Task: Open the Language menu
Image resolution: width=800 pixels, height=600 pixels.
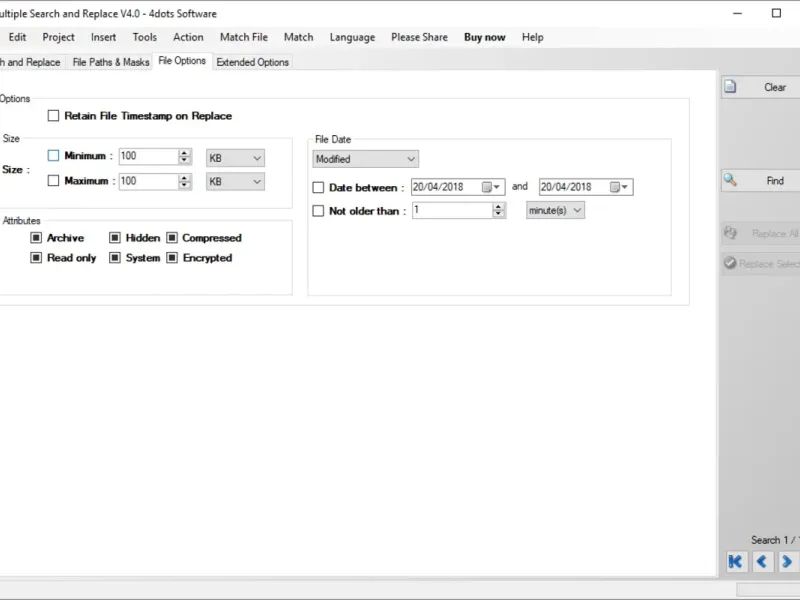Action: 352,37
